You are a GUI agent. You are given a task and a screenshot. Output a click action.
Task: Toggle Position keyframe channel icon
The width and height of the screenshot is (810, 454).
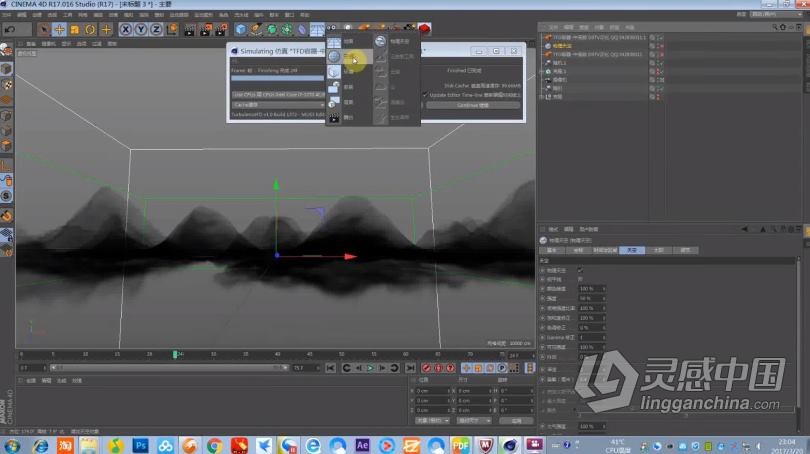[x=466, y=368]
